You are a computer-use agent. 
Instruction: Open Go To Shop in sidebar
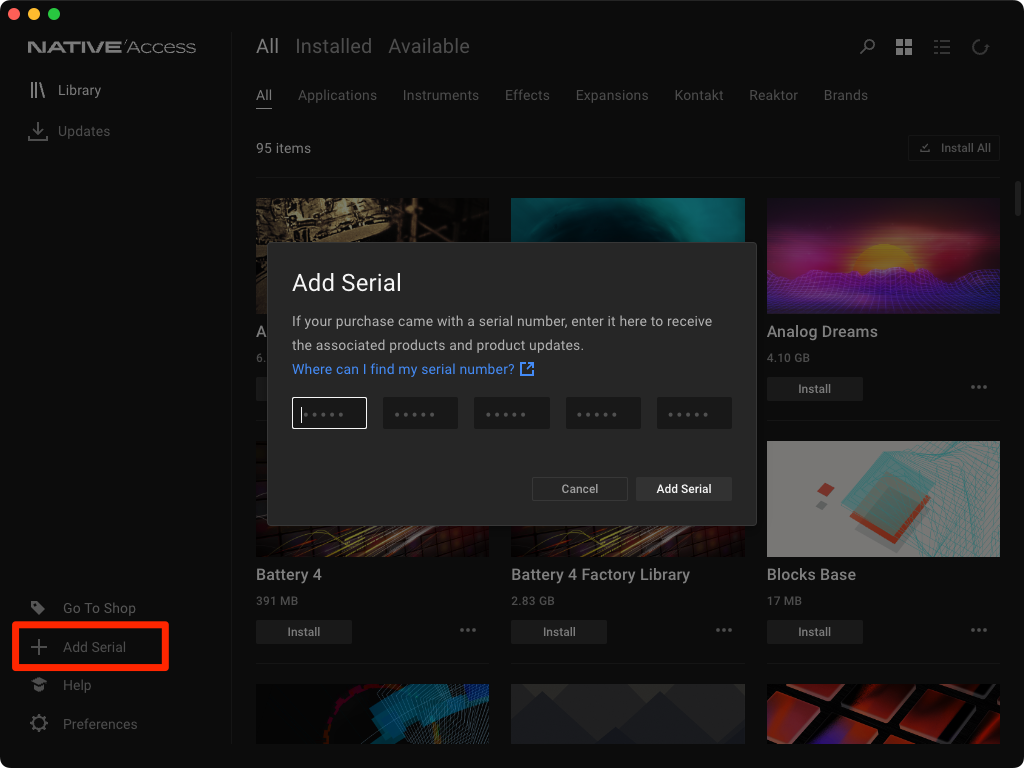pyautogui.click(x=83, y=608)
